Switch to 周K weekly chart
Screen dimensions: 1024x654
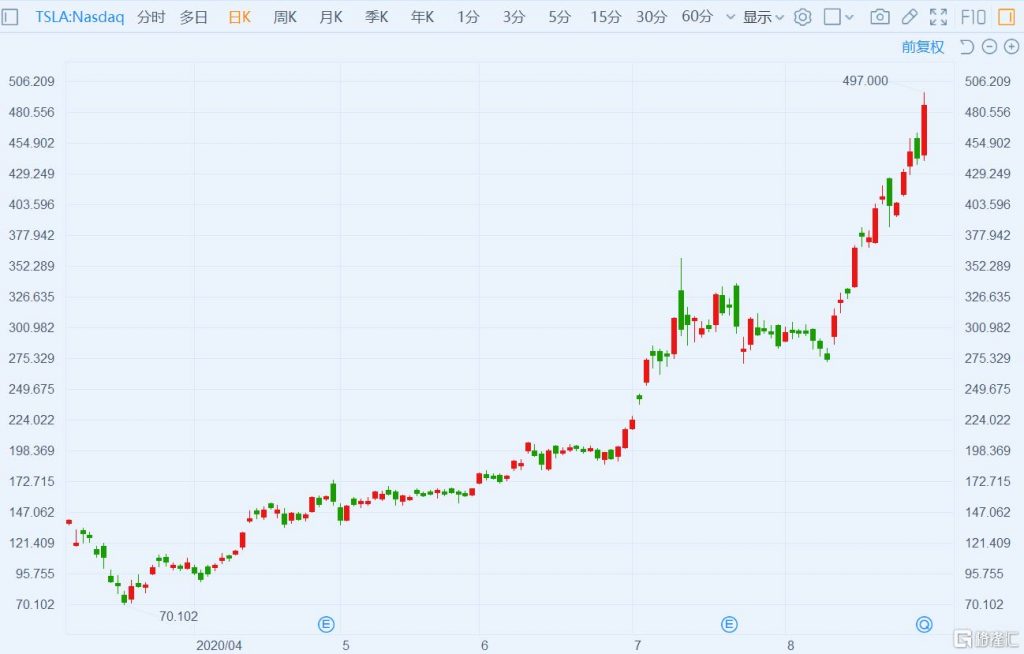[285, 17]
